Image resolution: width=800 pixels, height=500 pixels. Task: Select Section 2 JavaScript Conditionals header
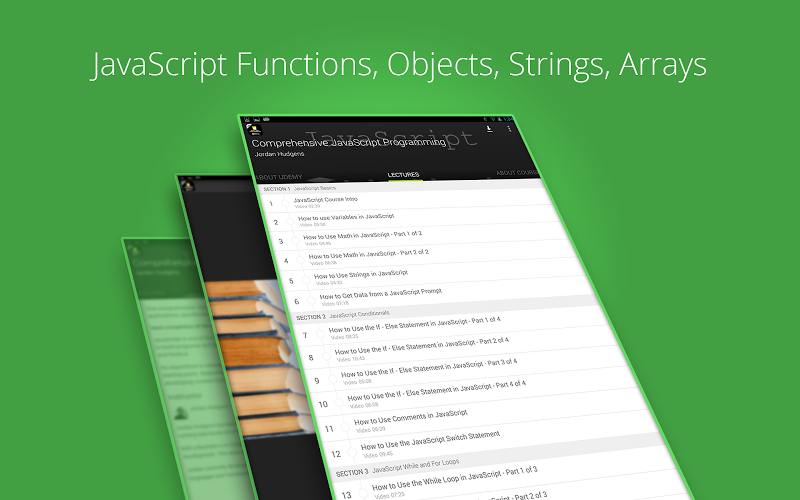[x=360, y=314]
